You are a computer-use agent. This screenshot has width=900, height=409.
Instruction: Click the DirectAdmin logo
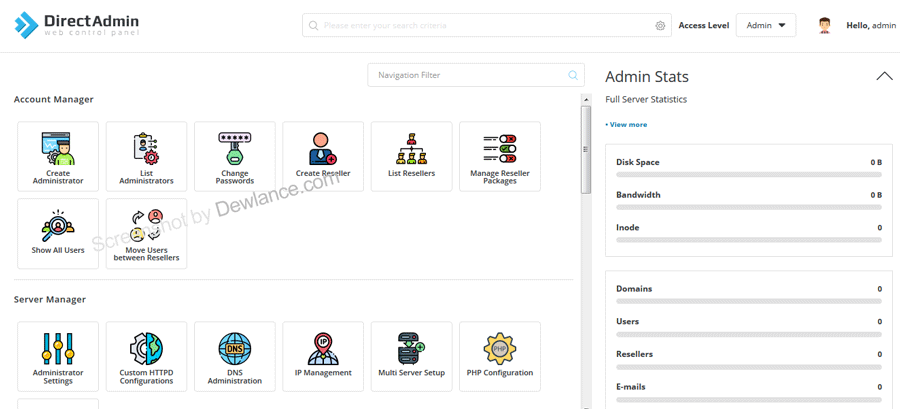pos(77,25)
